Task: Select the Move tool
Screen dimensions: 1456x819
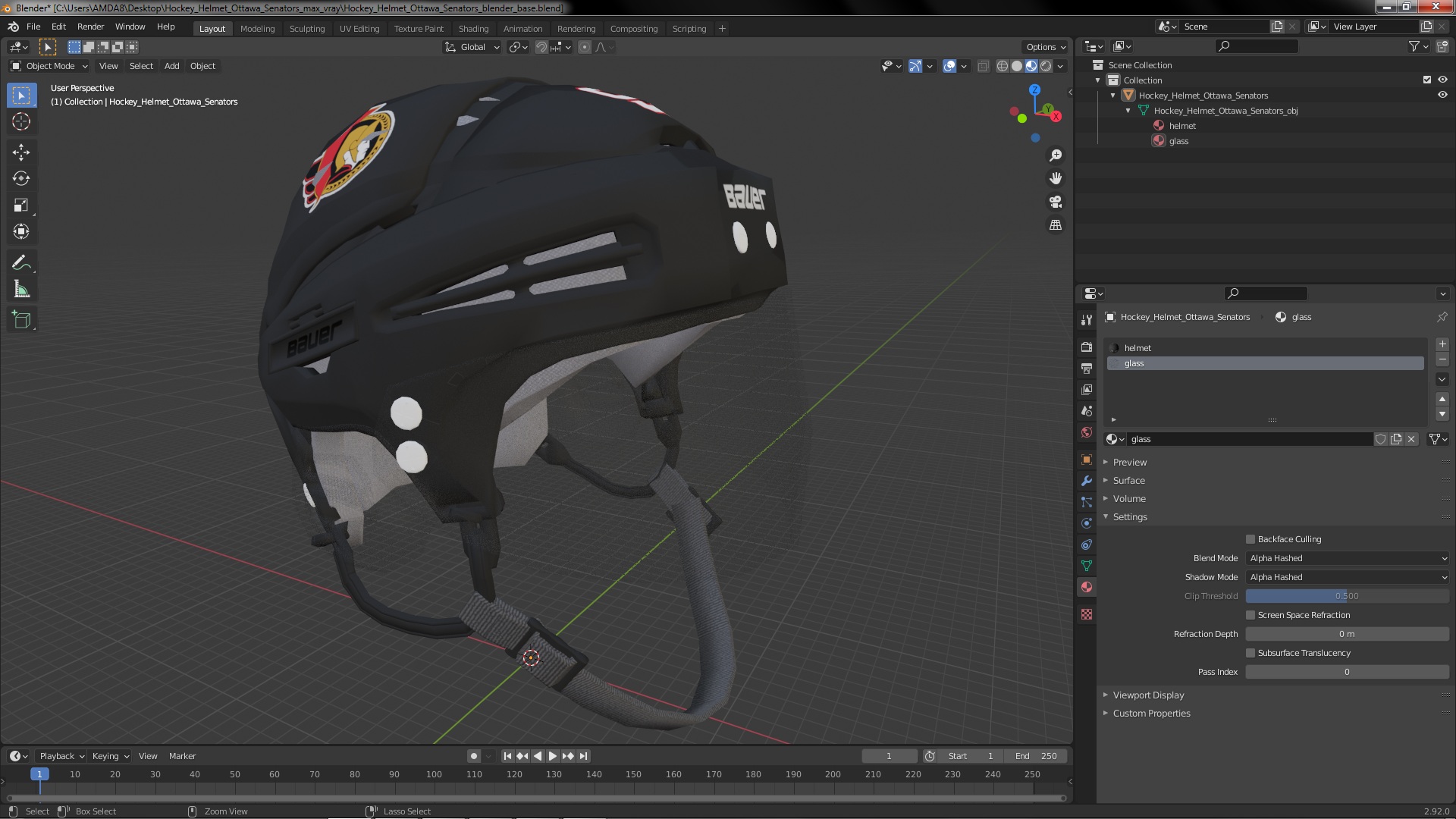Action: pos(21,152)
